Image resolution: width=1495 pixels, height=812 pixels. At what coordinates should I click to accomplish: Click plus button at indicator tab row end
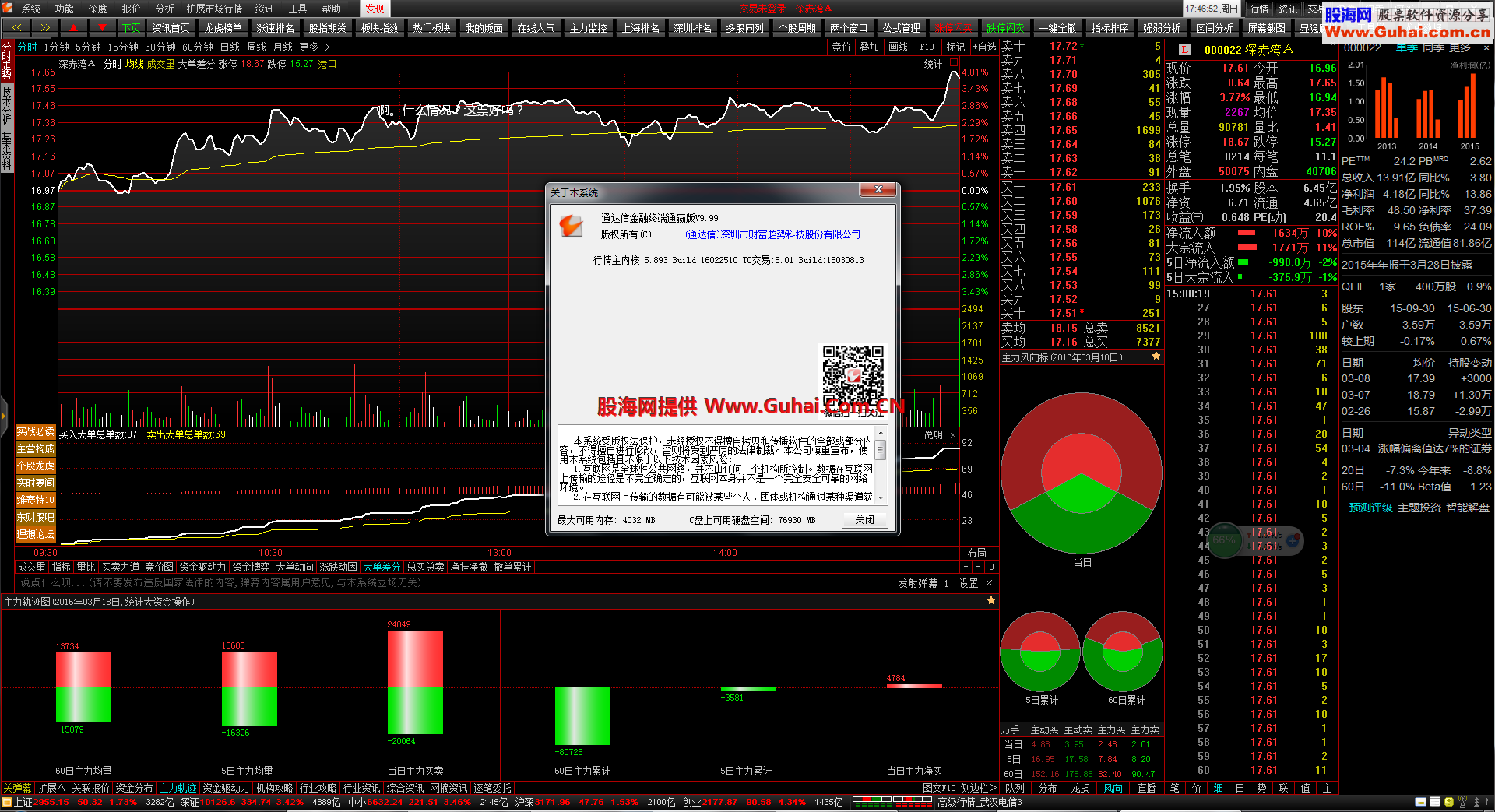[x=966, y=567]
